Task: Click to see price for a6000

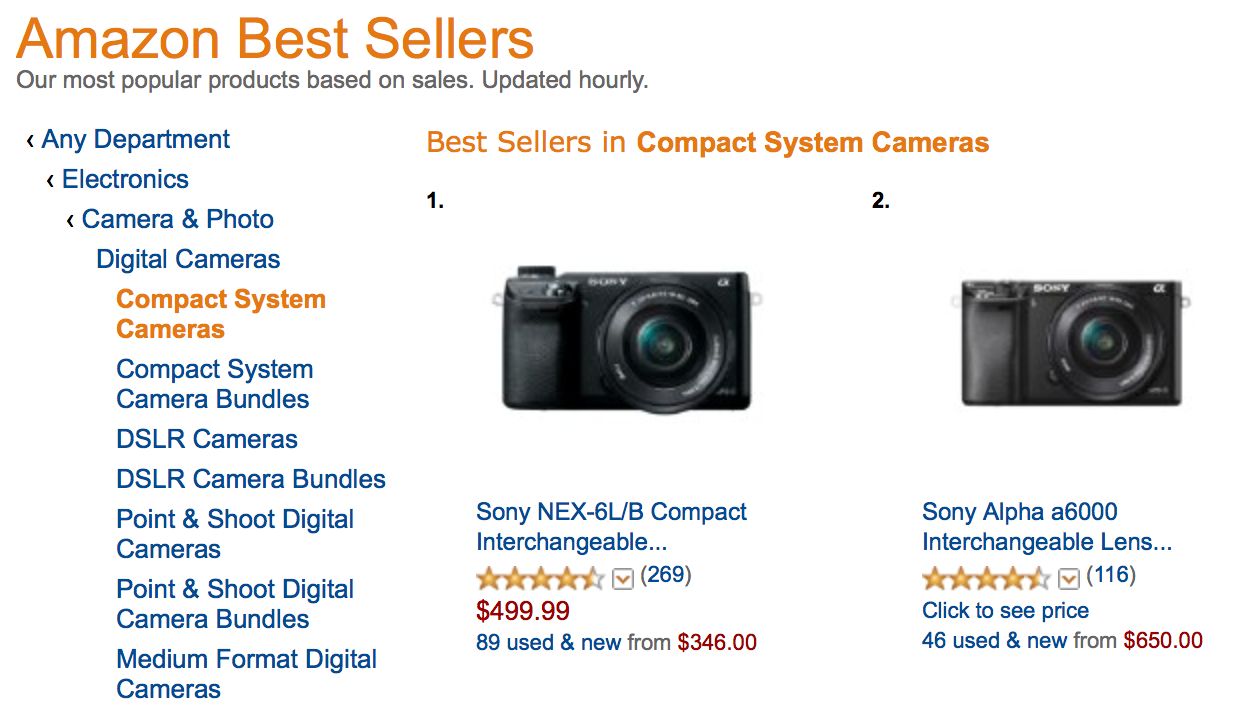Action: (1005, 611)
